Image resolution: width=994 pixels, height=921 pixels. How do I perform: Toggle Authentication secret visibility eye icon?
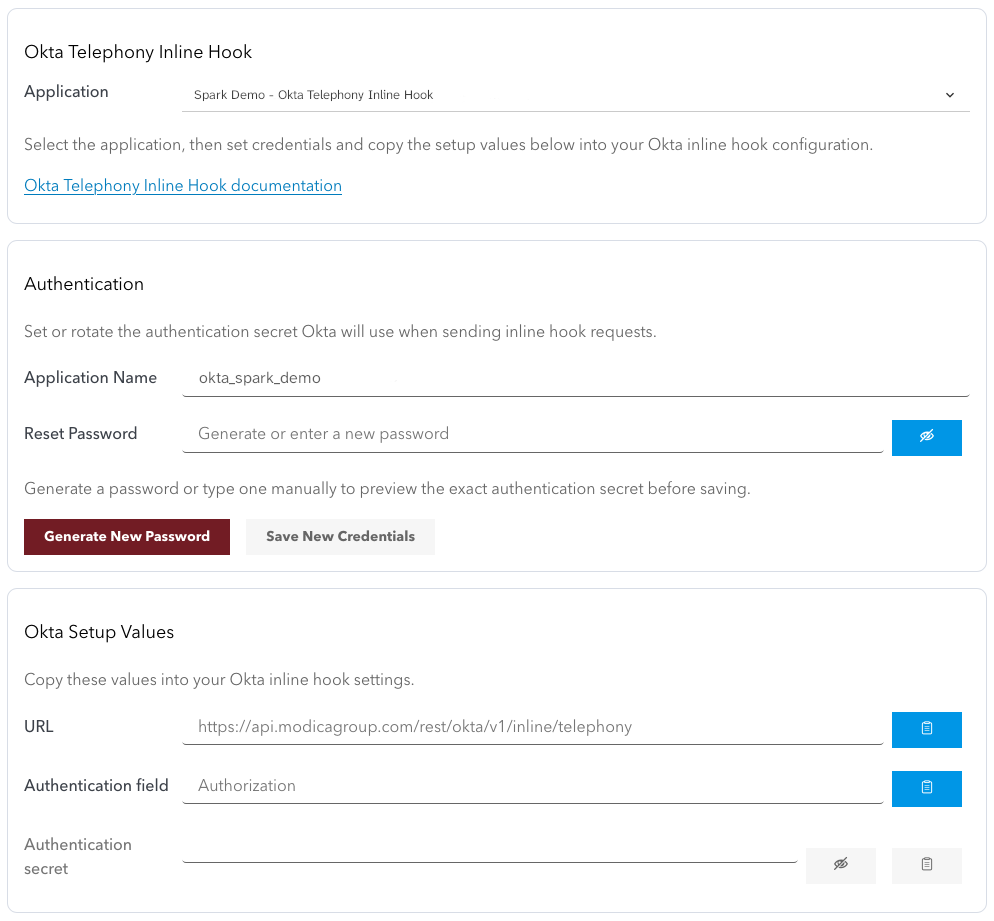coord(841,865)
